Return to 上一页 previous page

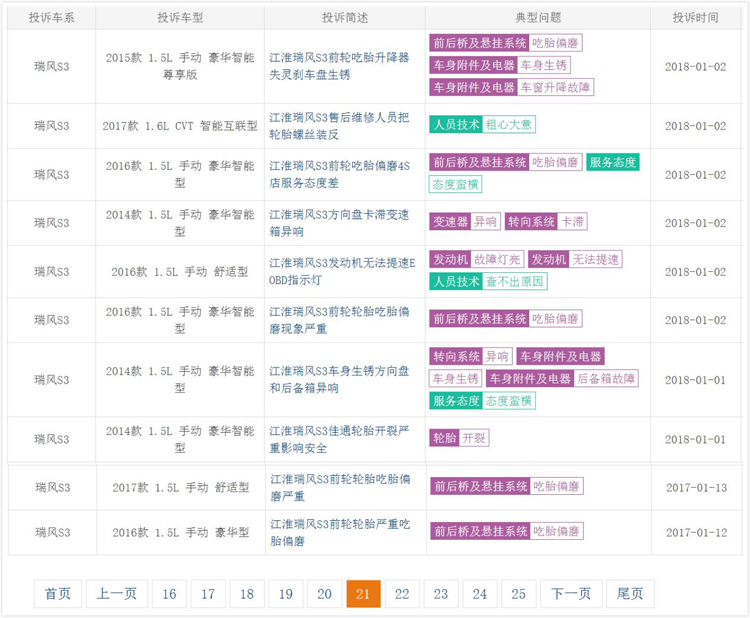[117, 594]
